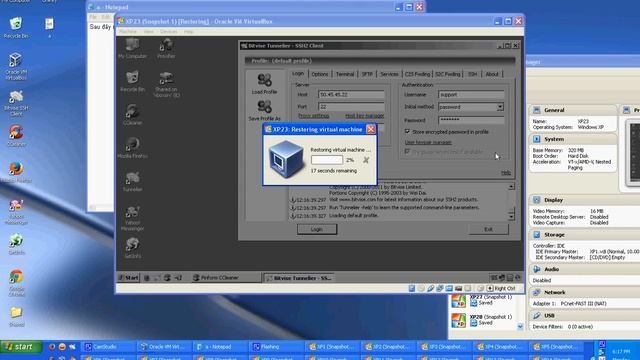This screenshot has width=640, height=360.
Task: Open the Services tab
Action: click(x=389, y=74)
